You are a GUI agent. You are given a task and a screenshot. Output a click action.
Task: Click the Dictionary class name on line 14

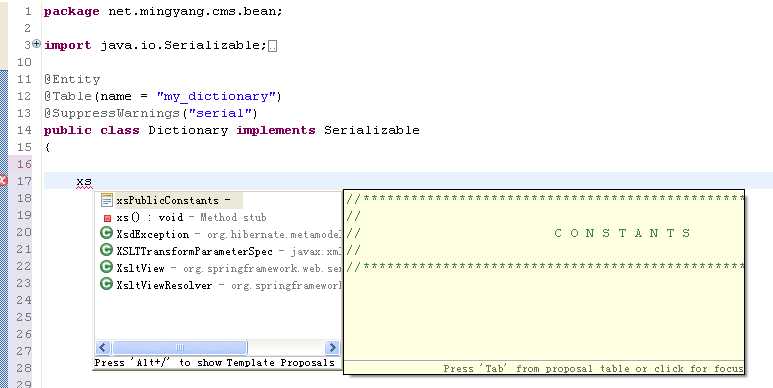click(x=188, y=130)
